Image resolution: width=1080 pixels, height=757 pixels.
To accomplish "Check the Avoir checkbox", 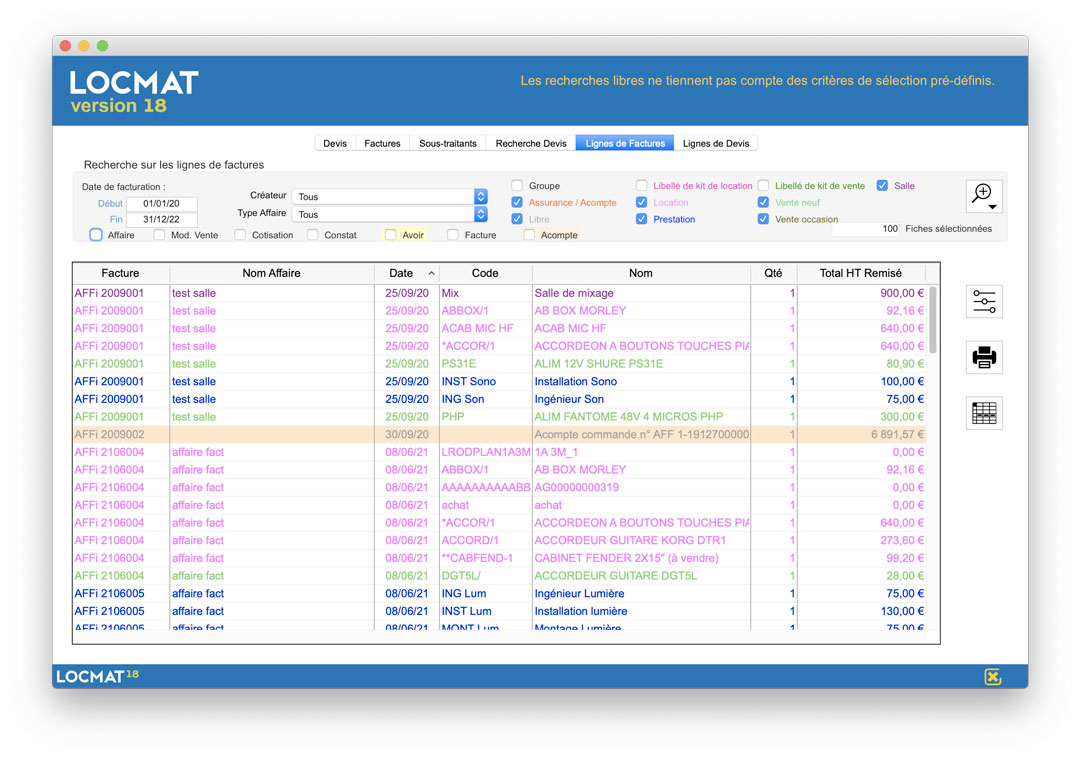I will 391,235.
